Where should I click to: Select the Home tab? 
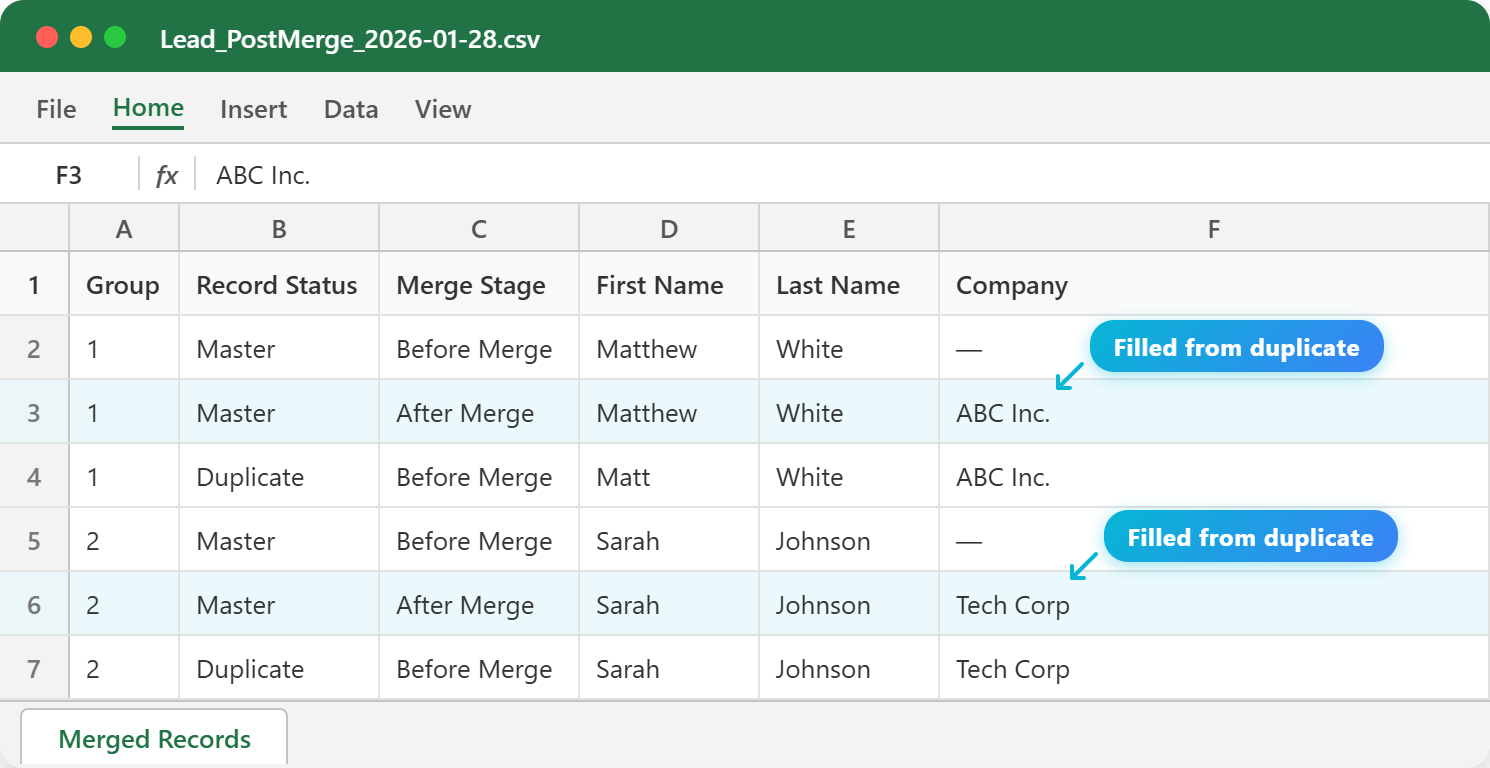click(147, 108)
